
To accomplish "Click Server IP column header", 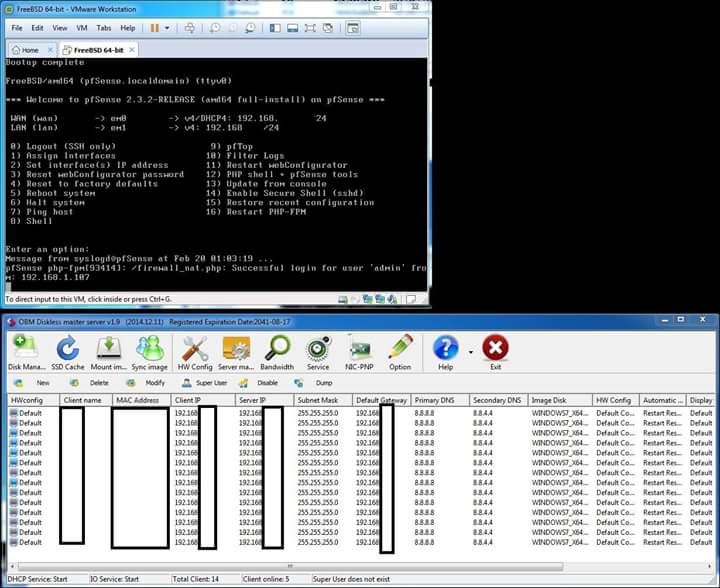I will (x=264, y=400).
